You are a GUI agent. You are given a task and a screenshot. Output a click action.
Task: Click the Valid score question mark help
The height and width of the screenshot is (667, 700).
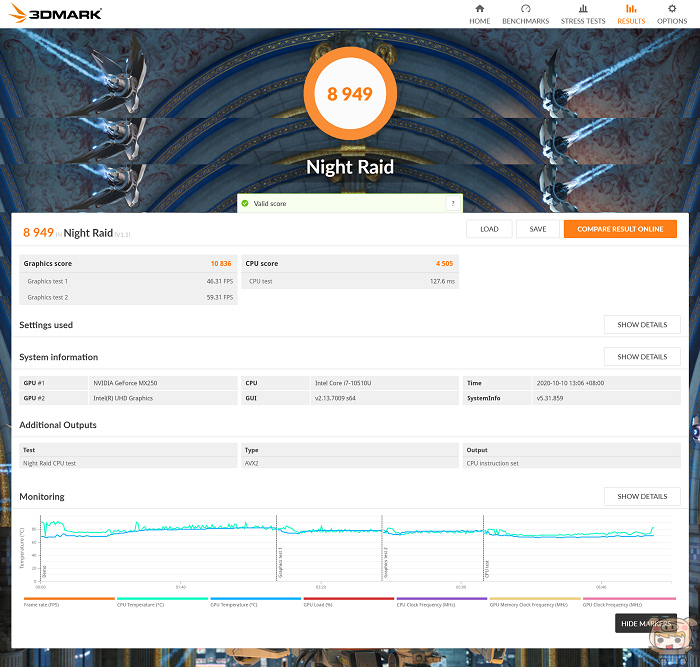453,204
